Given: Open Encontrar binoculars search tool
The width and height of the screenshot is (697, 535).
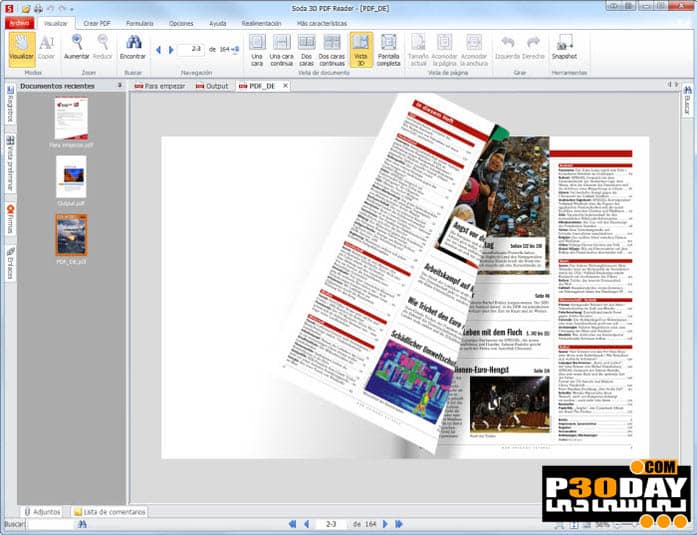Looking at the screenshot, I should click(x=133, y=48).
